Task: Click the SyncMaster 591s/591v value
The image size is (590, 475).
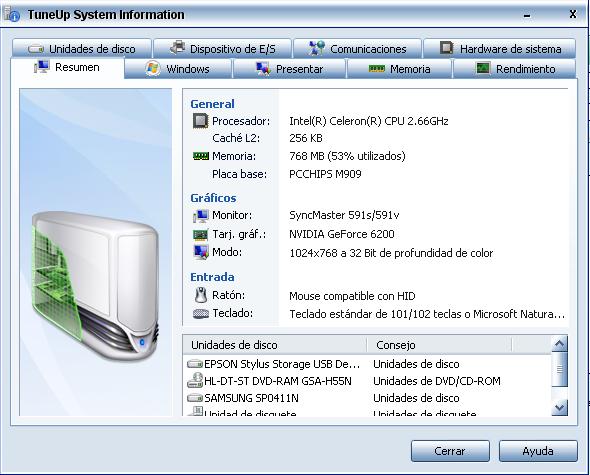Action: tap(344, 215)
